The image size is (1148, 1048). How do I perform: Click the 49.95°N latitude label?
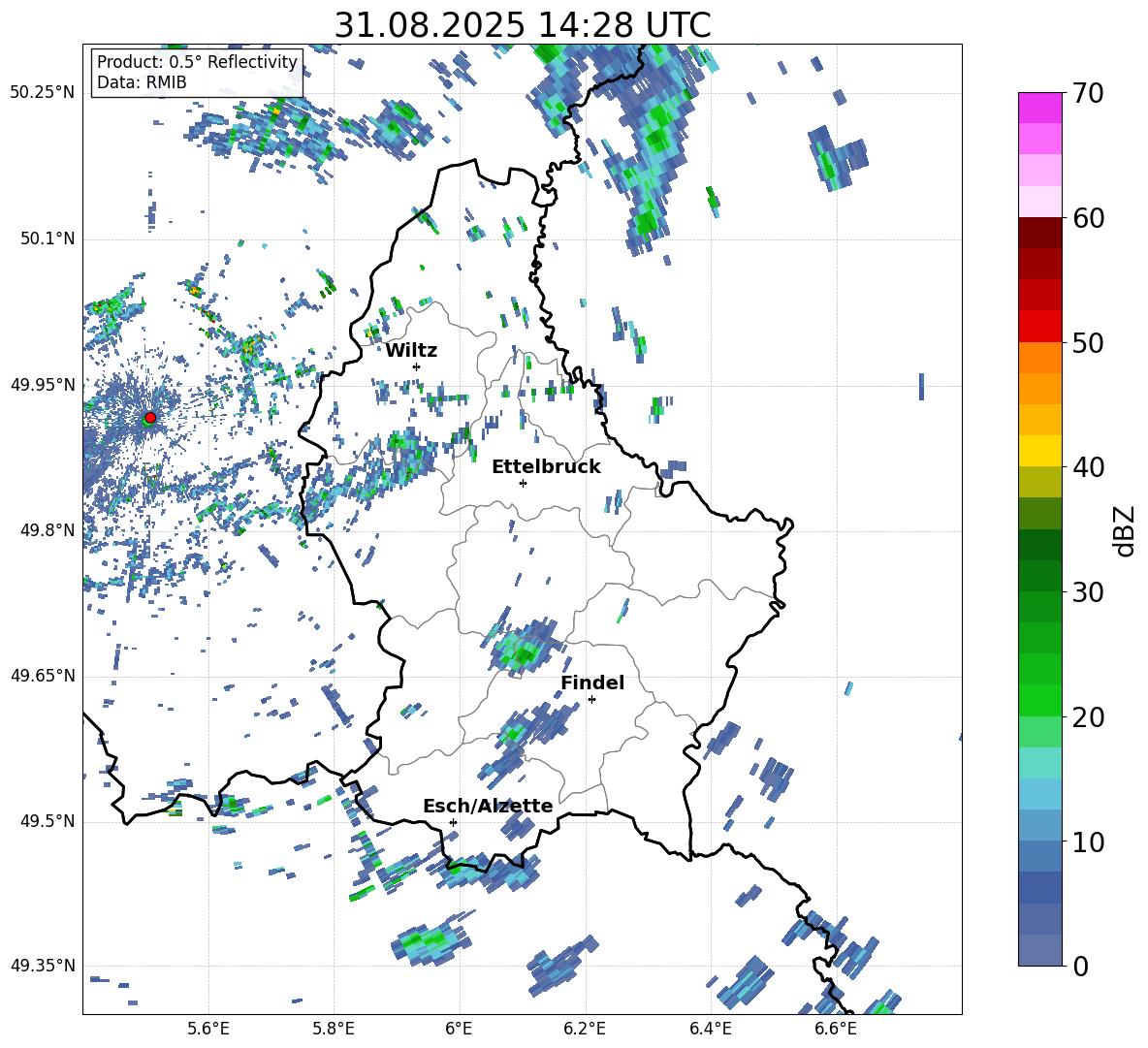point(42,385)
